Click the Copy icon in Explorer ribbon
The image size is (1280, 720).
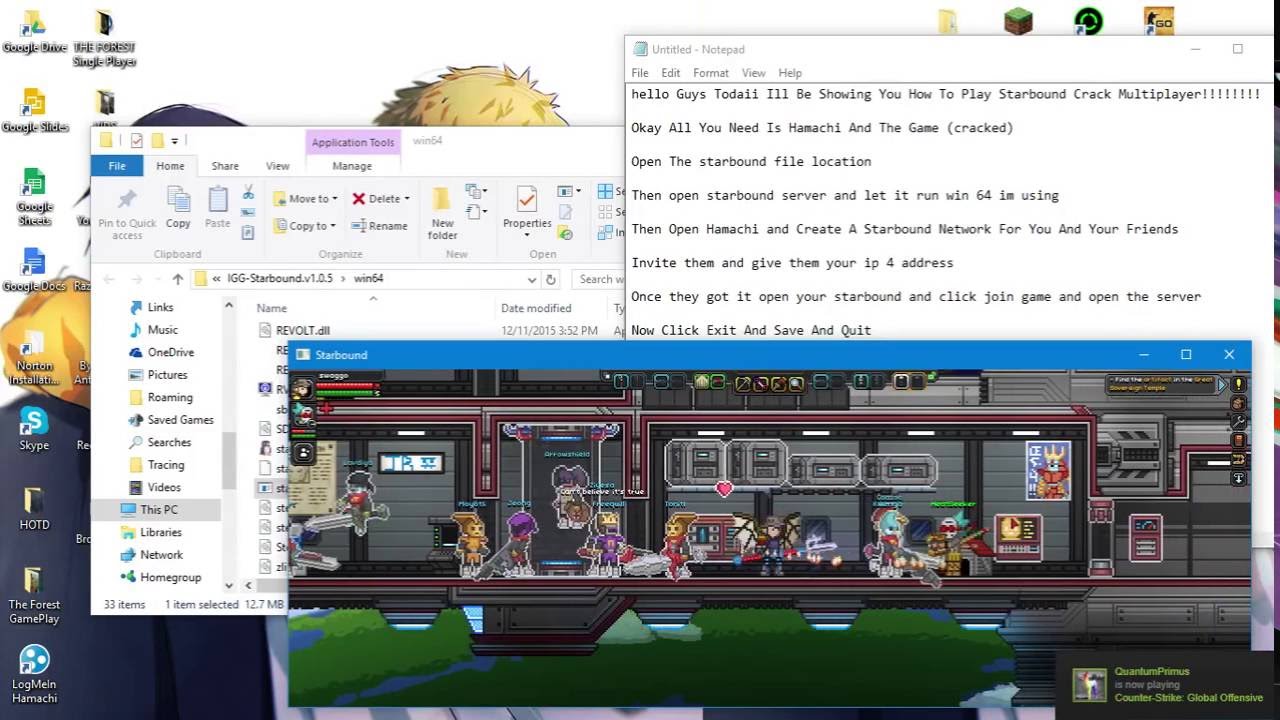tap(178, 208)
